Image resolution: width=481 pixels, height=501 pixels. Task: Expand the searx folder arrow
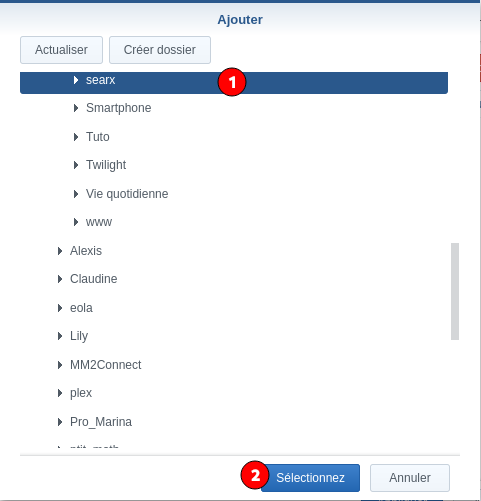(76, 80)
